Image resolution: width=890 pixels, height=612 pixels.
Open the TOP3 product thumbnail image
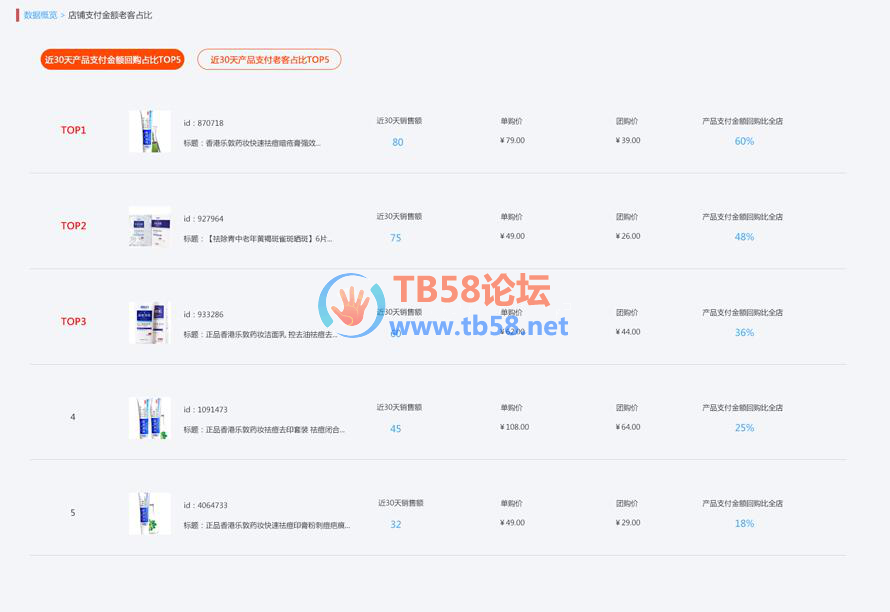click(x=150, y=322)
